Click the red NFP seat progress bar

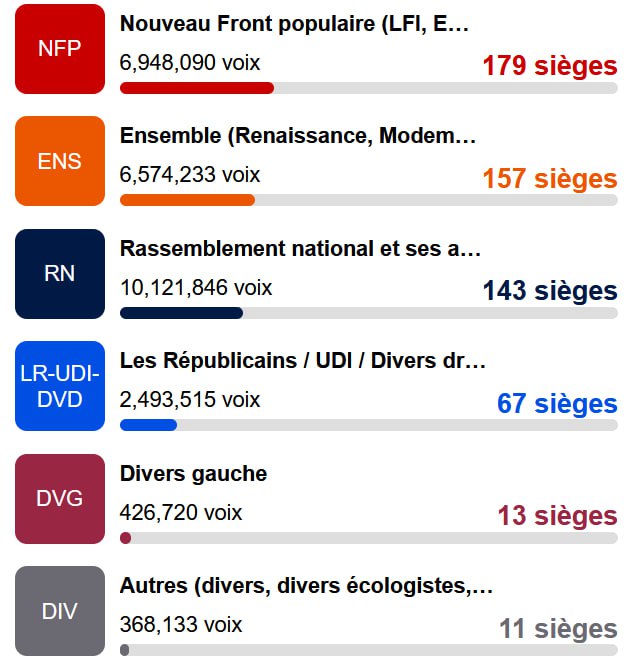click(x=369, y=88)
